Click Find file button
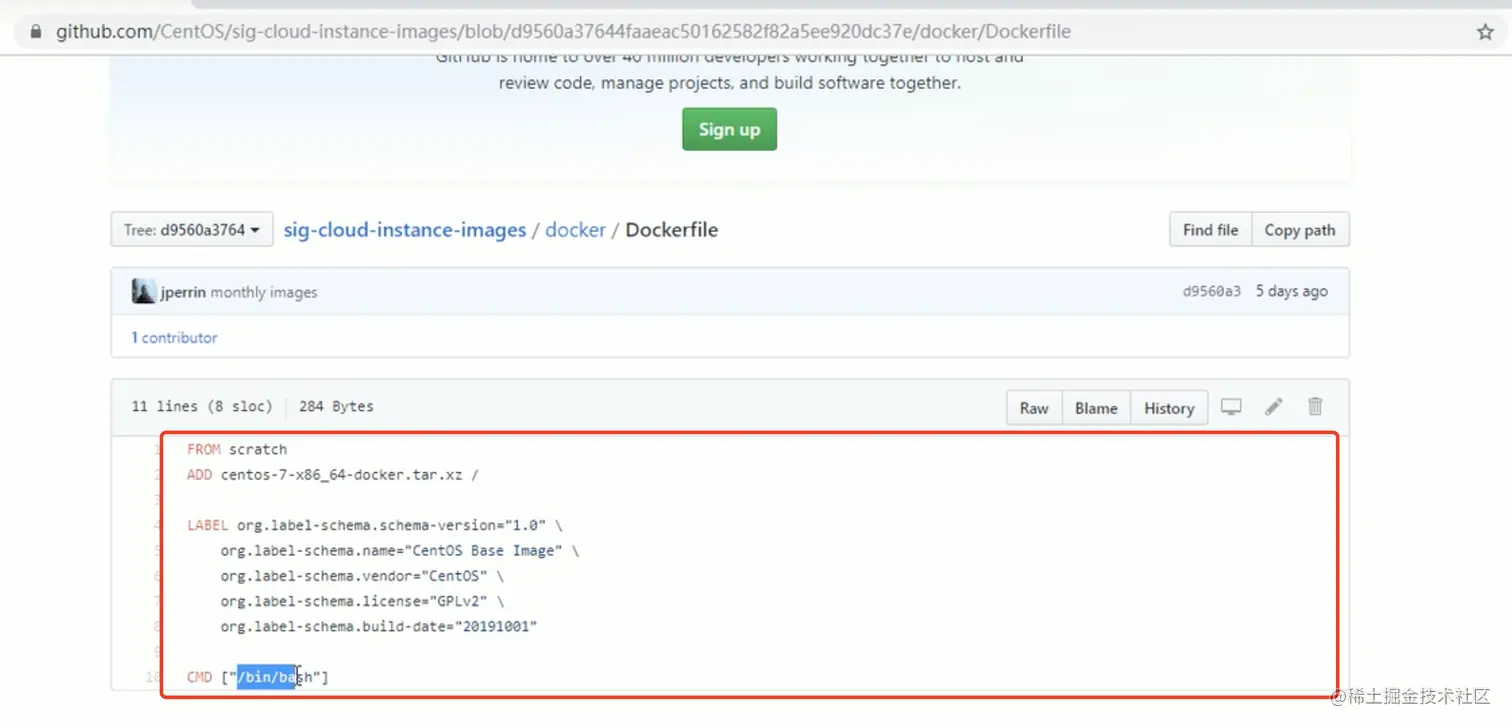This screenshot has width=1512, height=728. tap(1210, 230)
